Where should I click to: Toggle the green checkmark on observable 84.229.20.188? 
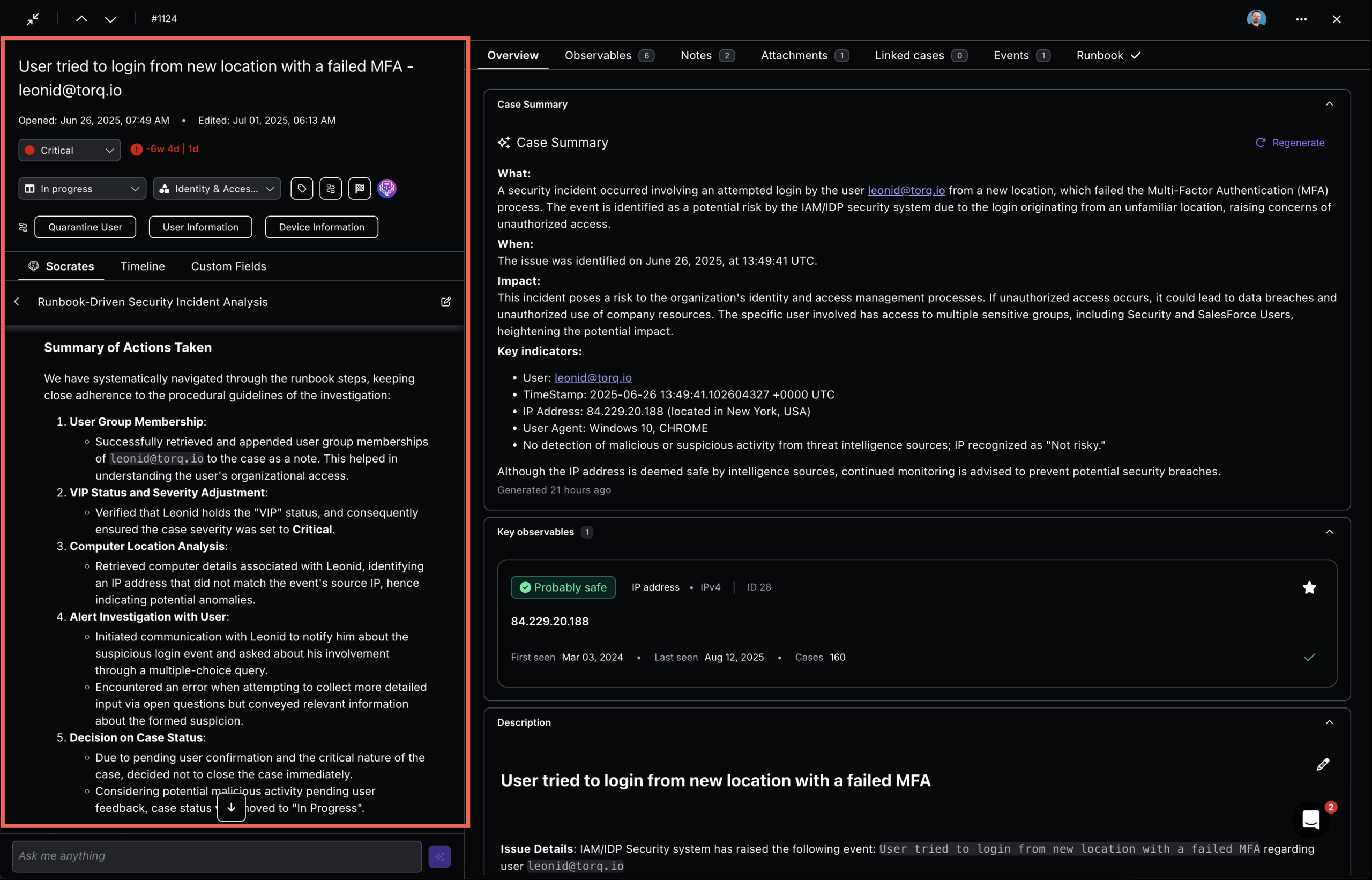click(x=1309, y=657)
